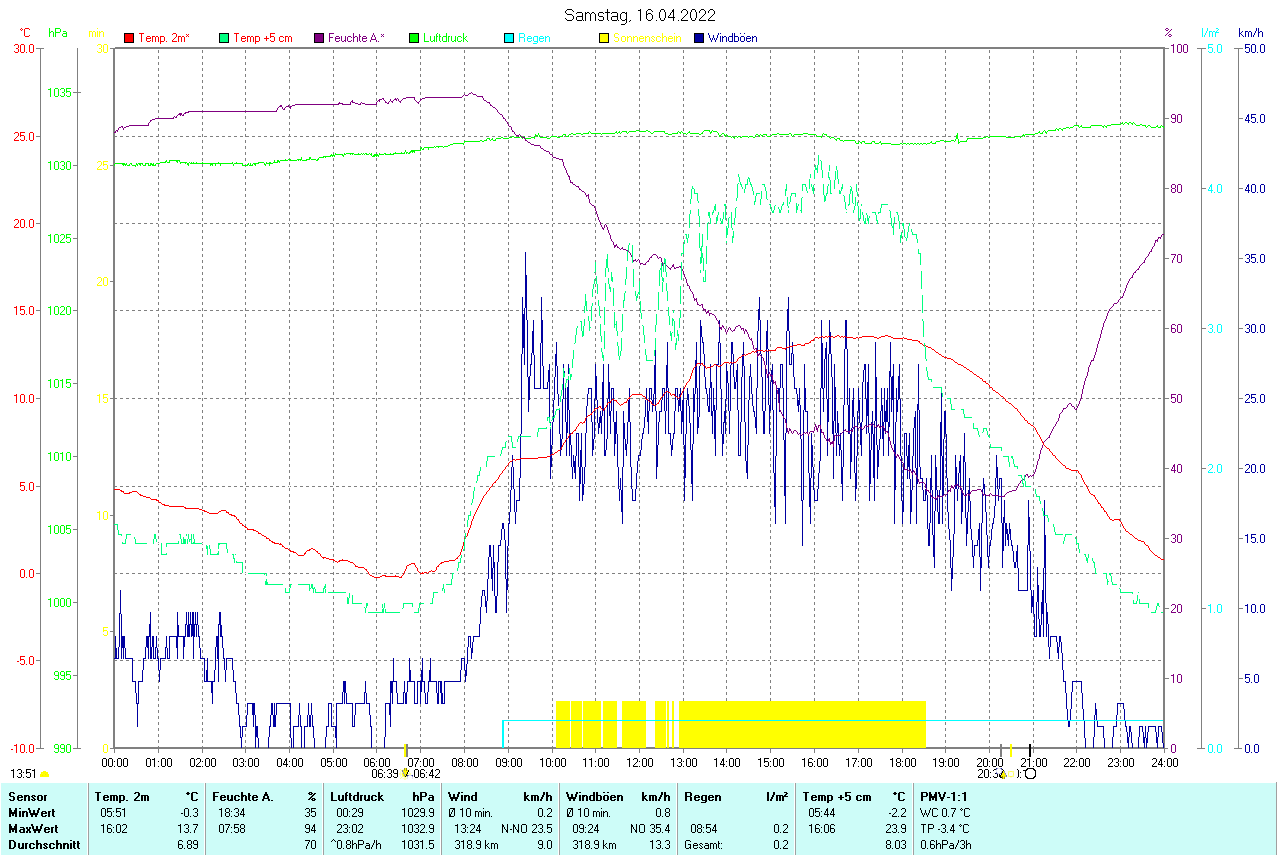This screenshot has height=855, width=1277.
Task: Click the min pressure value 1029.9
Action: point(418,813)
